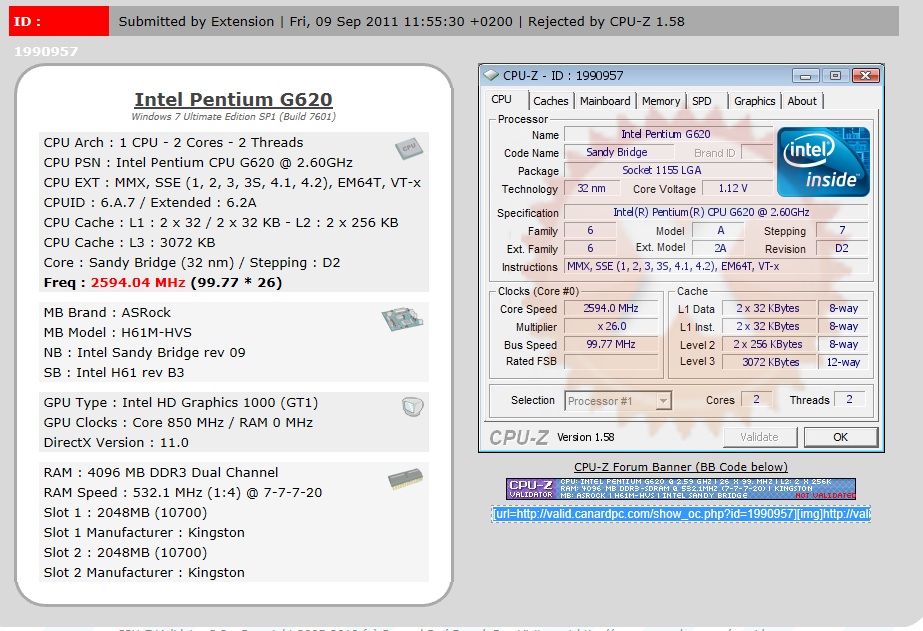
Task: Open the Mainboard tab
Action: [605, 101]
